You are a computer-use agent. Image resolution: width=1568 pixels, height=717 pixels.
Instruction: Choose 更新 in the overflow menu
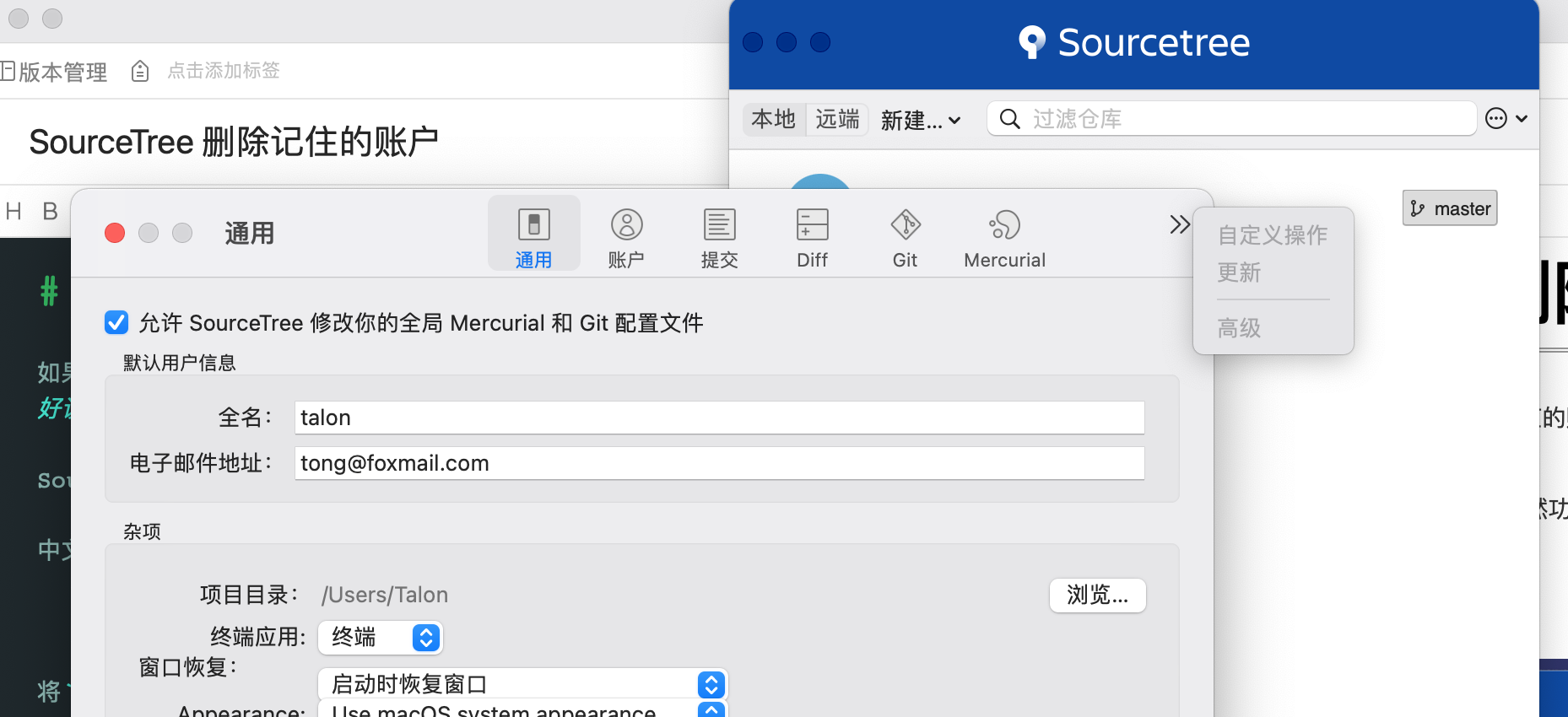pos(1239,272)
